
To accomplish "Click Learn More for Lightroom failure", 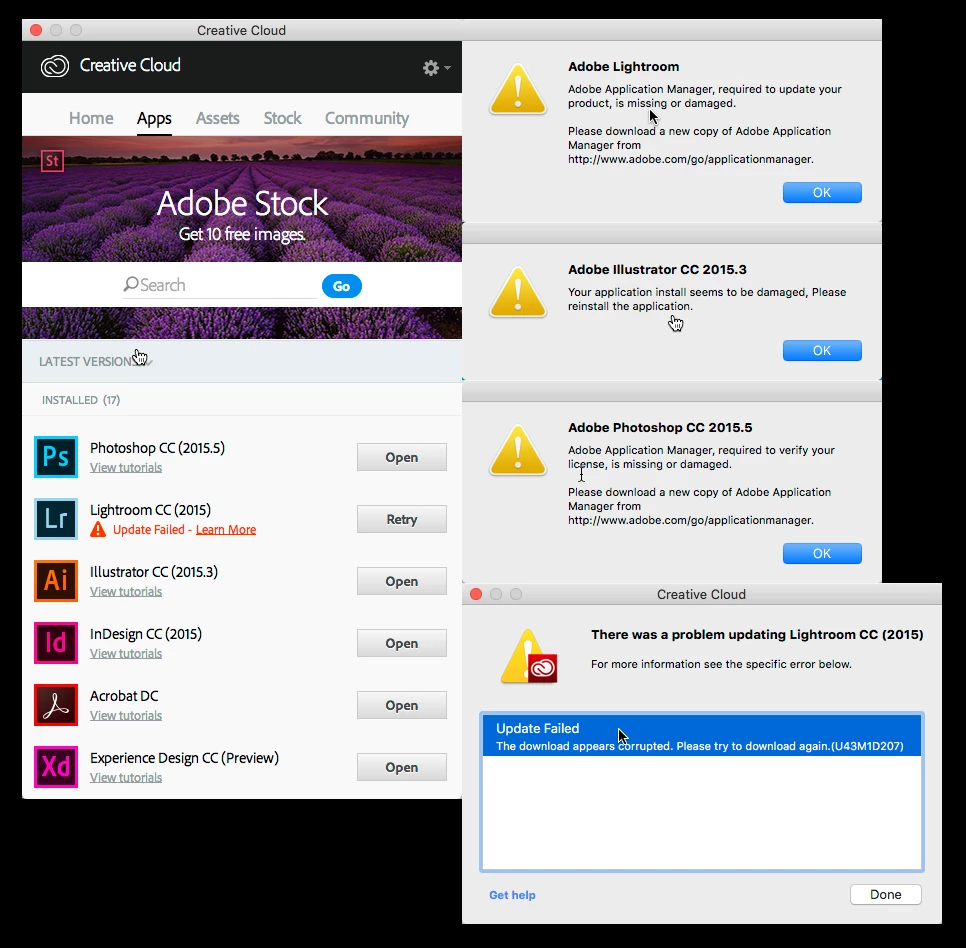I will [x=225, y=530].
